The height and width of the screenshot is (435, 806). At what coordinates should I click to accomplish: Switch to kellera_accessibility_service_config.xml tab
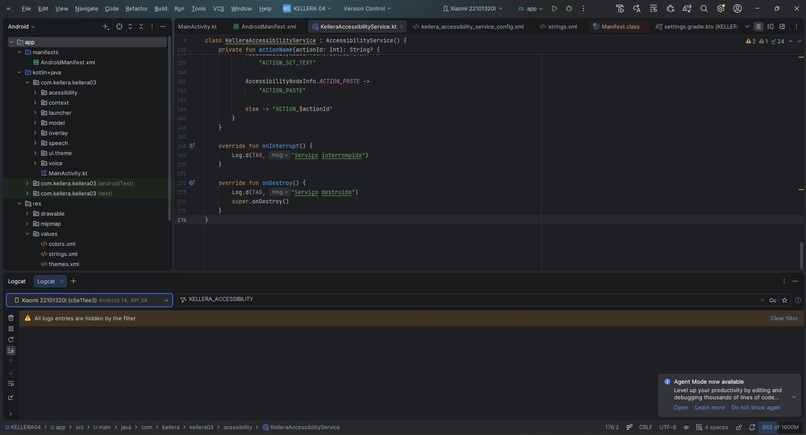pyautogui.click(x=468, y=27)
